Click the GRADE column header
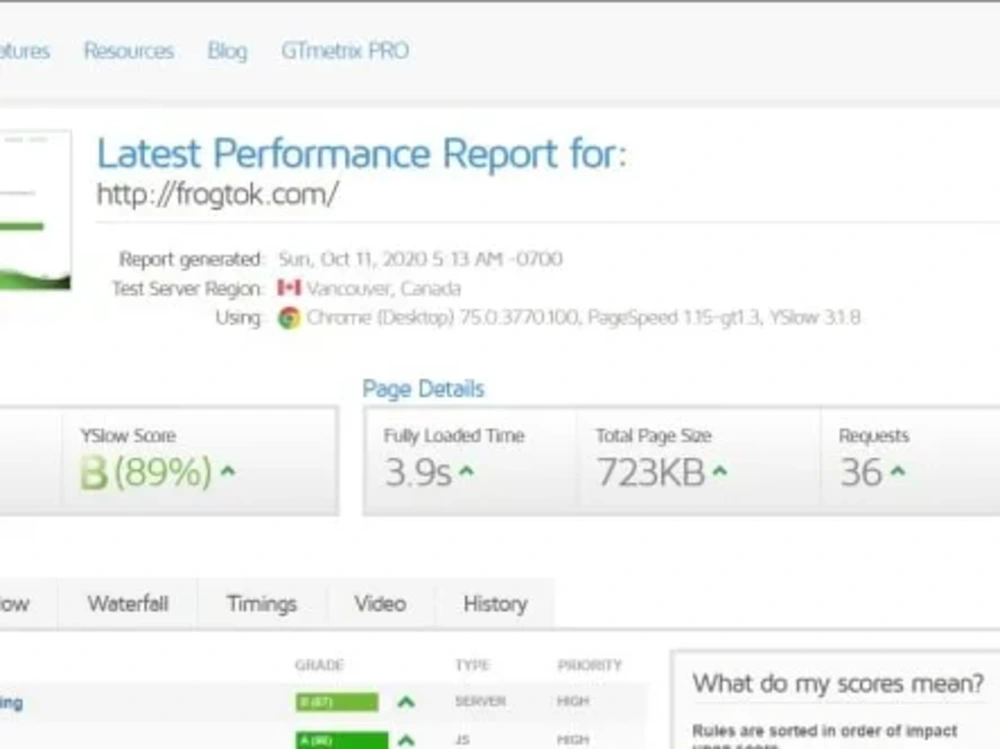 (320, 665)
